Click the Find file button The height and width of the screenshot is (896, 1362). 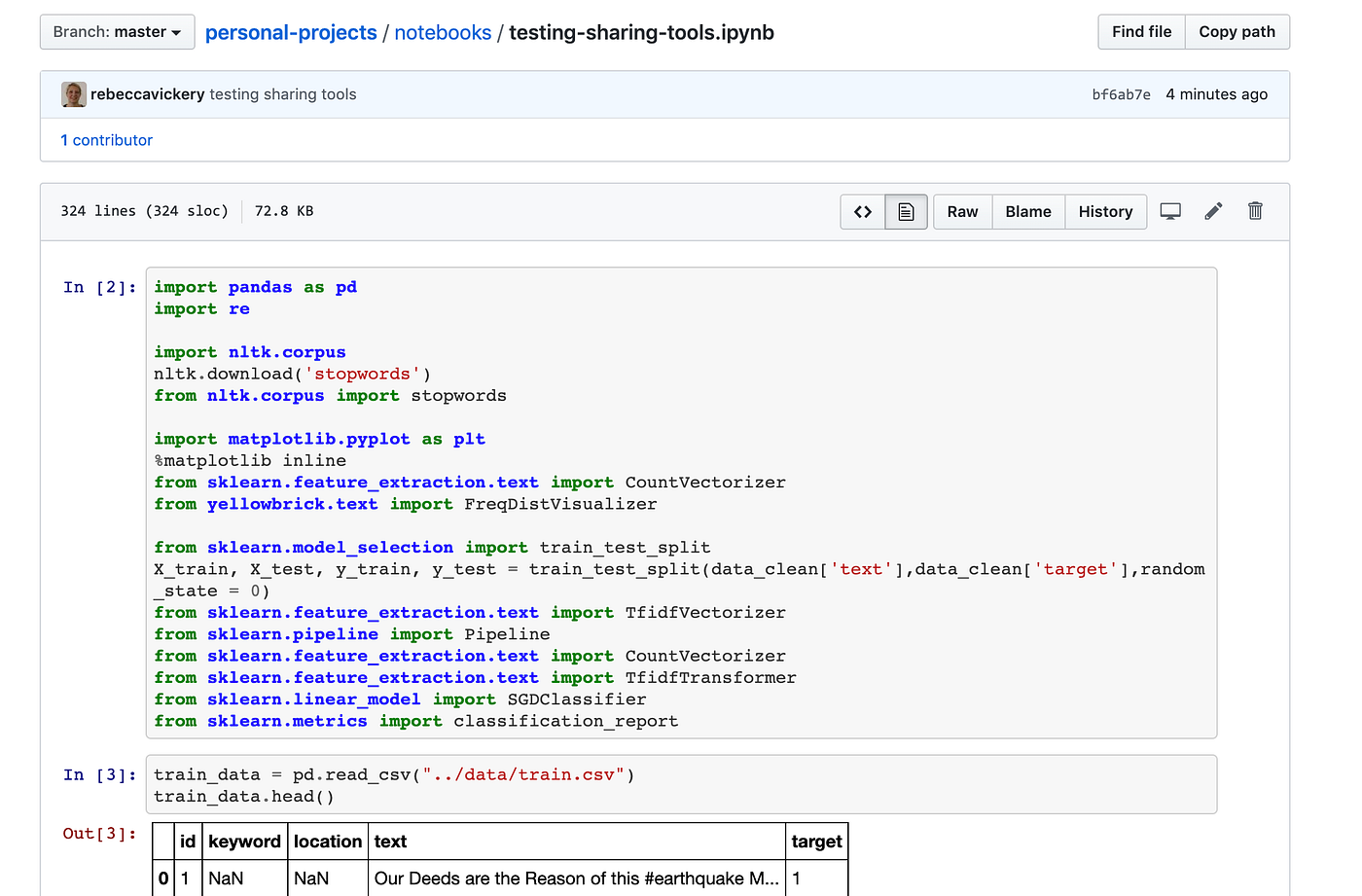click(x=1141, y=32)
